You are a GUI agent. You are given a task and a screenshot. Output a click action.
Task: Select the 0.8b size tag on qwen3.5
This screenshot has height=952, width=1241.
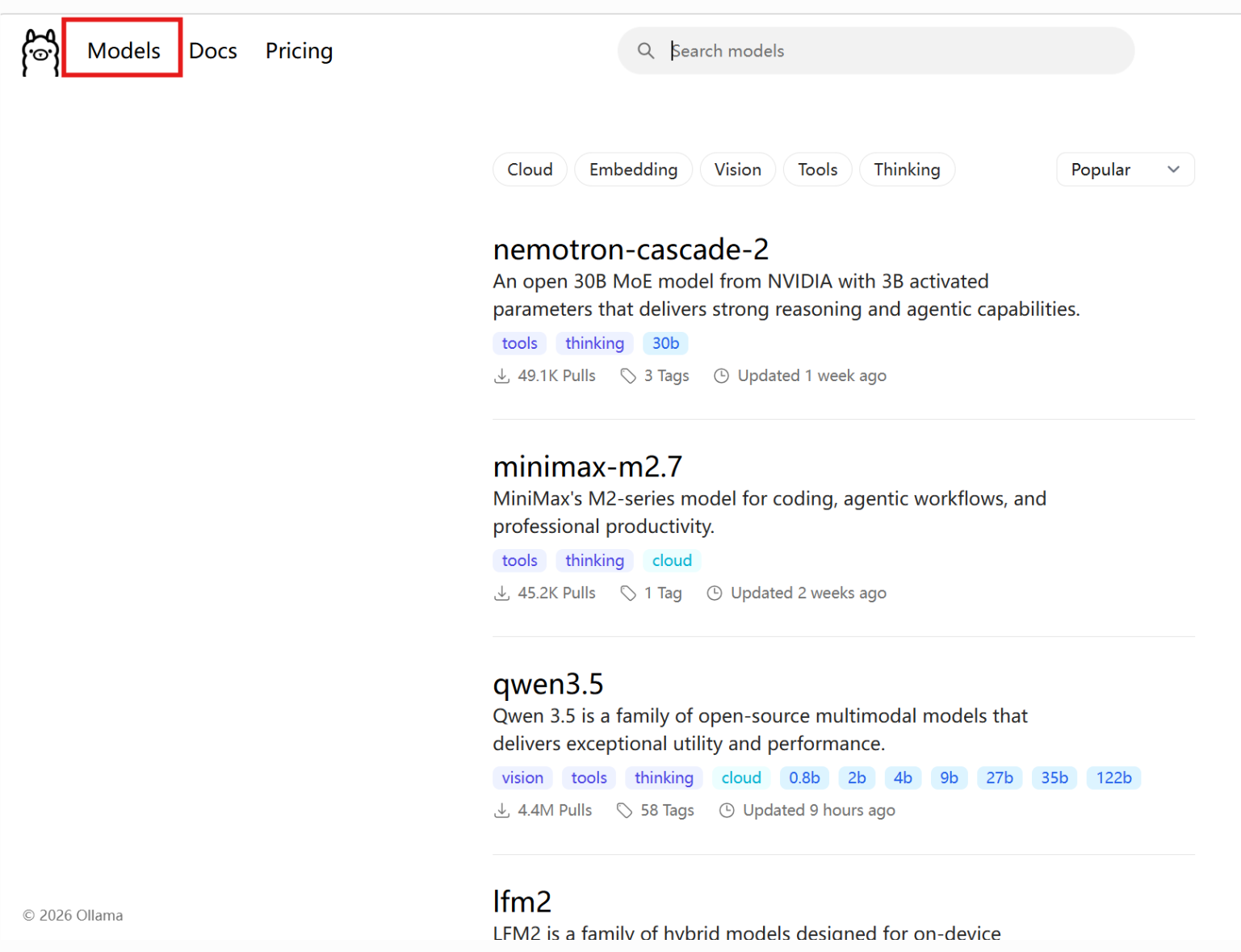[x=804, y=778]
